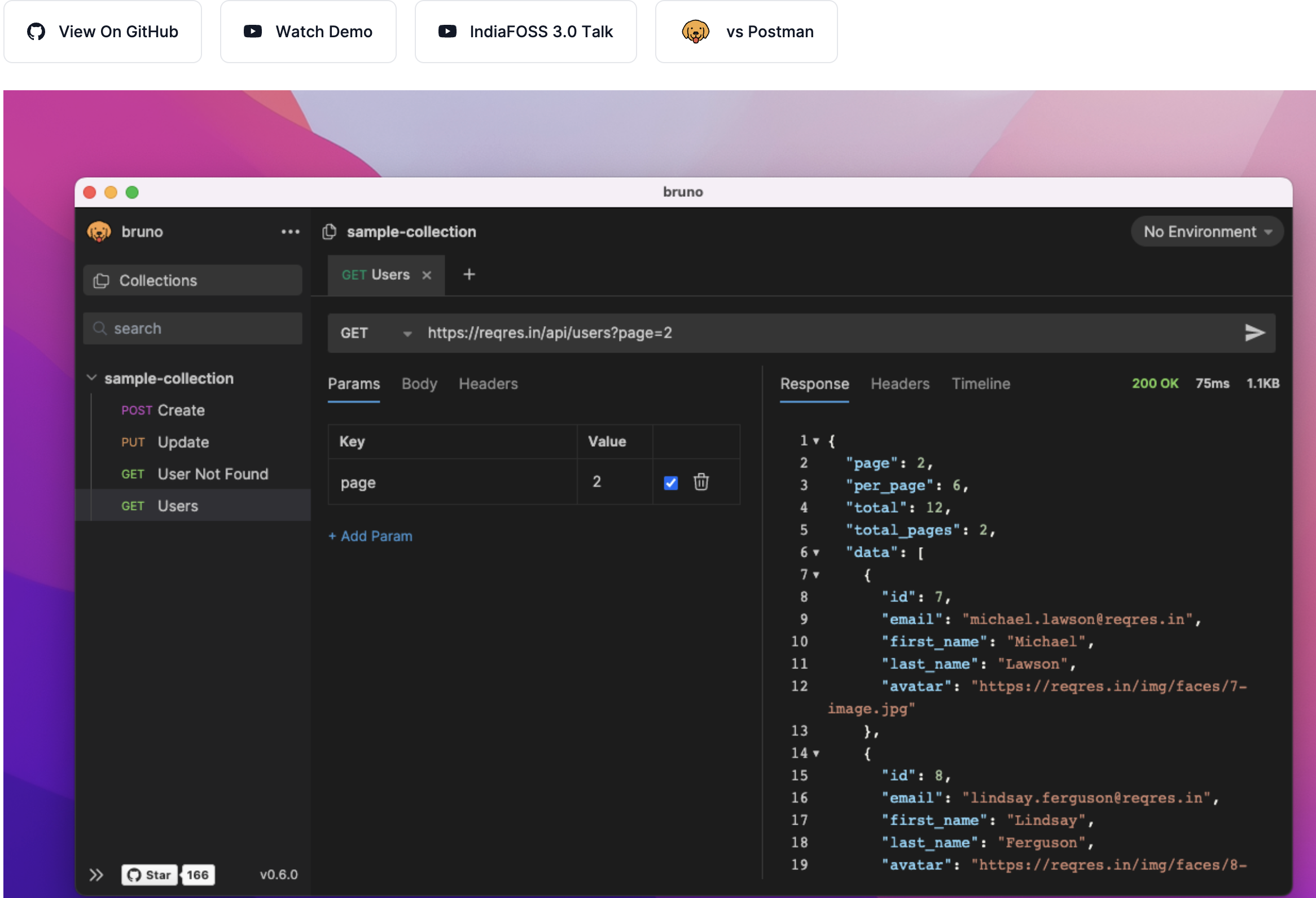Image resolution: width=1316 pixels, height=898 pixels.
Task: Collapse the data array fold at line 6
Action: click(x=816, y=552)
